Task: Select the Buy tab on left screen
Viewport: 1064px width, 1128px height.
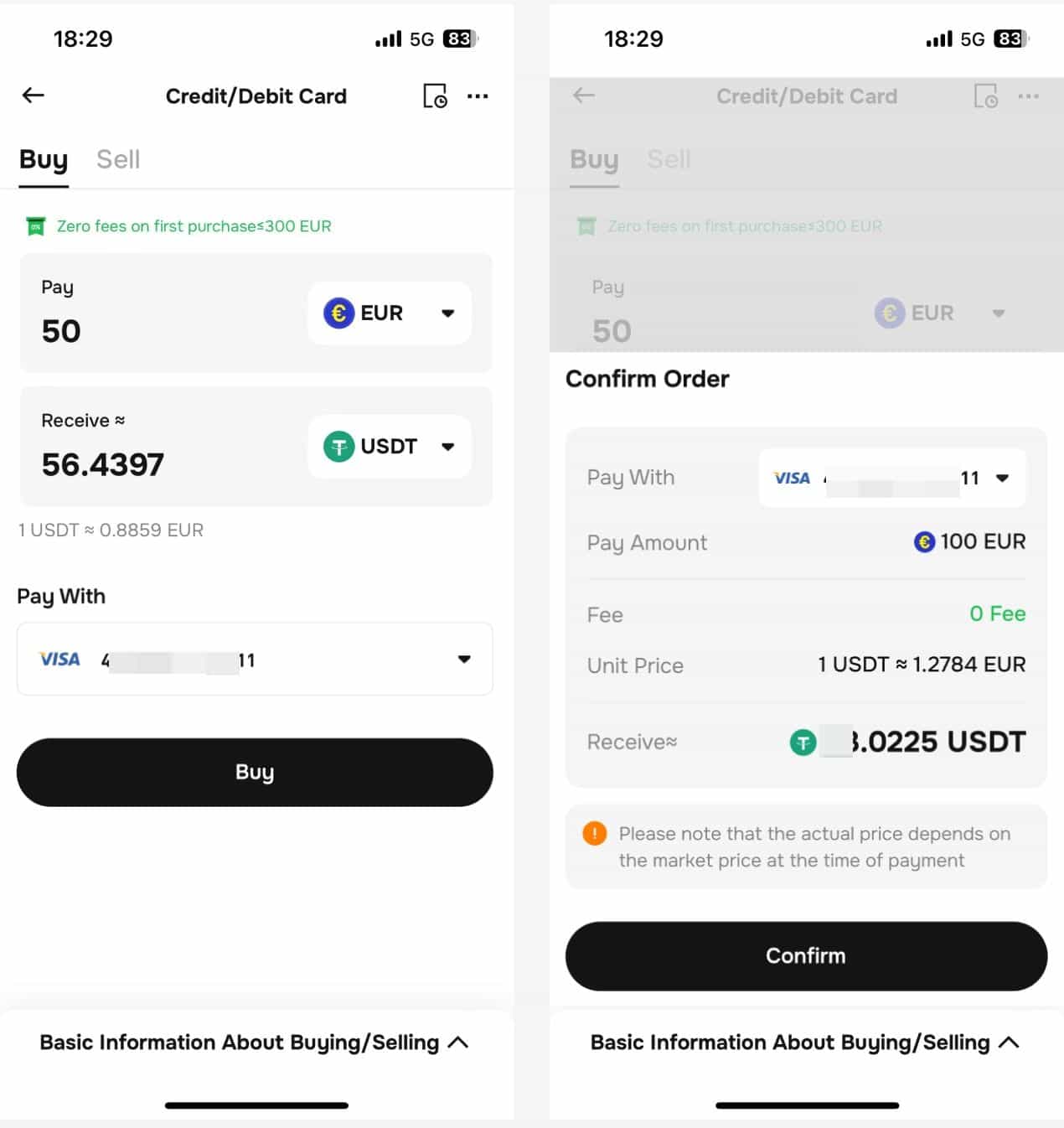Action: click(x=44, y=159)
